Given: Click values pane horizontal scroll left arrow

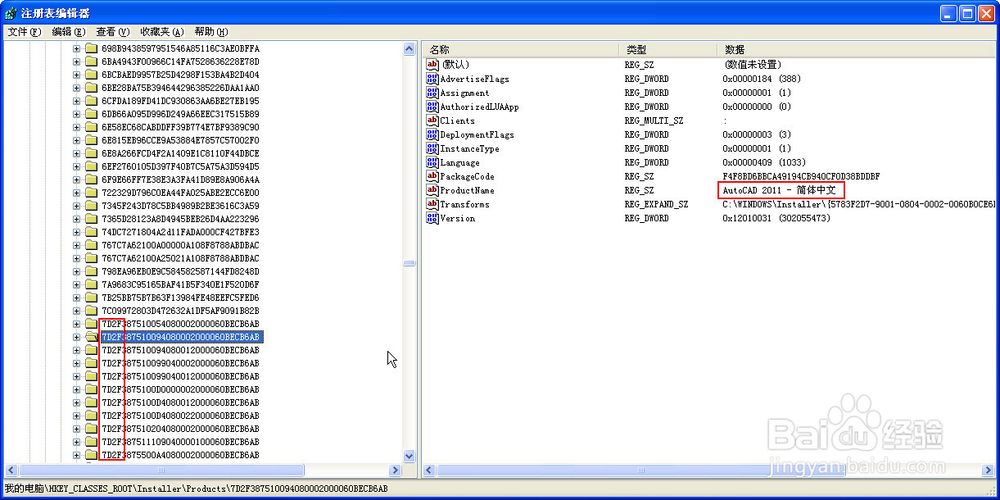Looking at the screenshot, I should click(x=428, y=470).
